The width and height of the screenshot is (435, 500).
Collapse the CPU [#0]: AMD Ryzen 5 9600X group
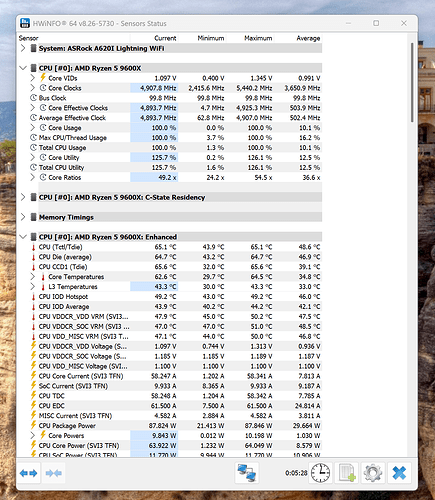[x=23, y=68]
